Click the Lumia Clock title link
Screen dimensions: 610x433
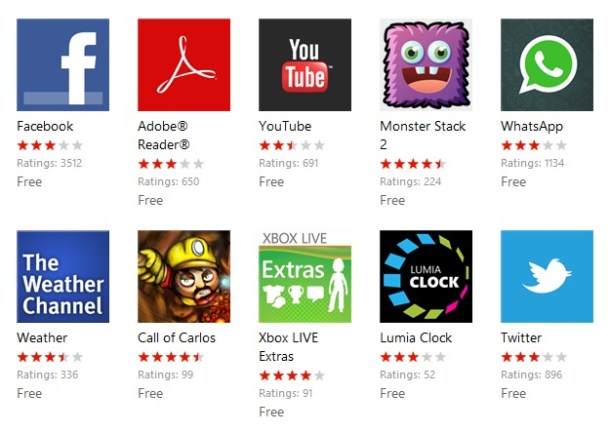(415, 338)
